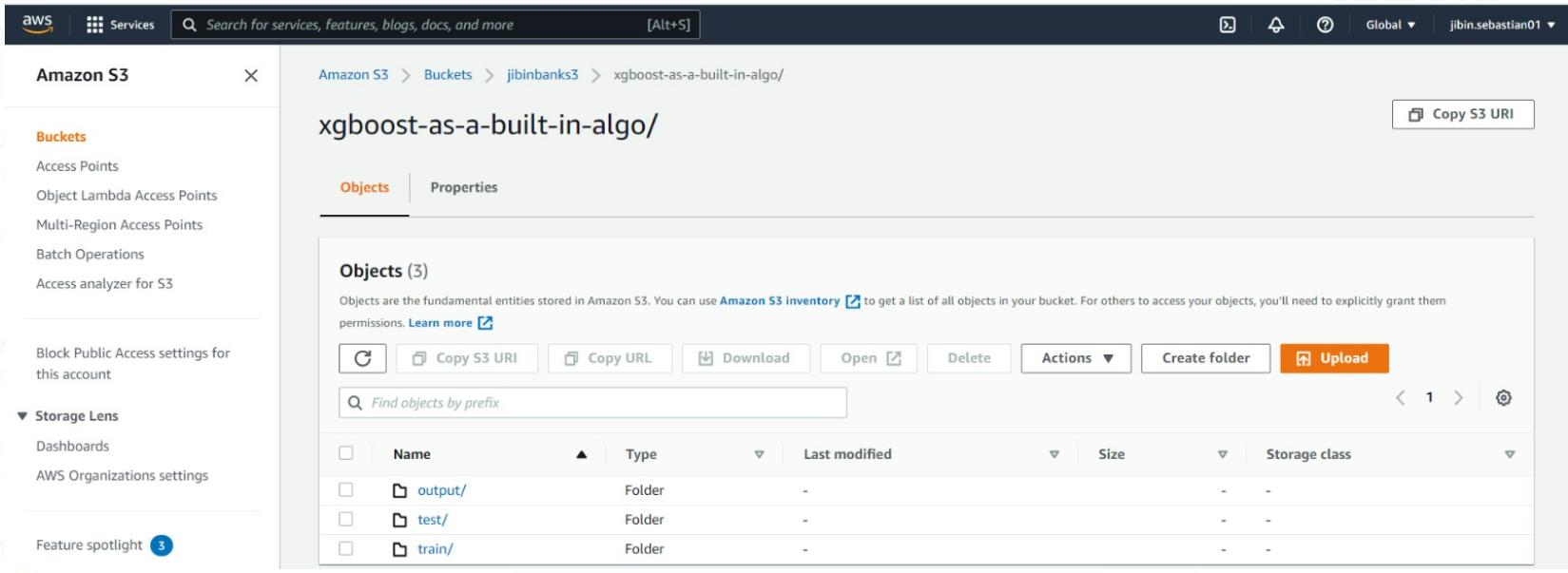Image resolution: width=1568 pixels, height=573 pixels.
Task: Select the checkbox for the output/ folder
Action: tap(348, 489)
